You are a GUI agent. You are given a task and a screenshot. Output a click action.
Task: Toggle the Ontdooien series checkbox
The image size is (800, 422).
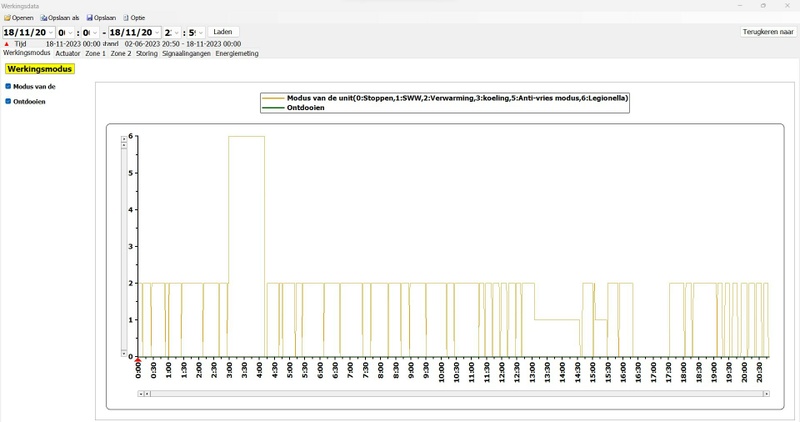[x=8, y=101]
